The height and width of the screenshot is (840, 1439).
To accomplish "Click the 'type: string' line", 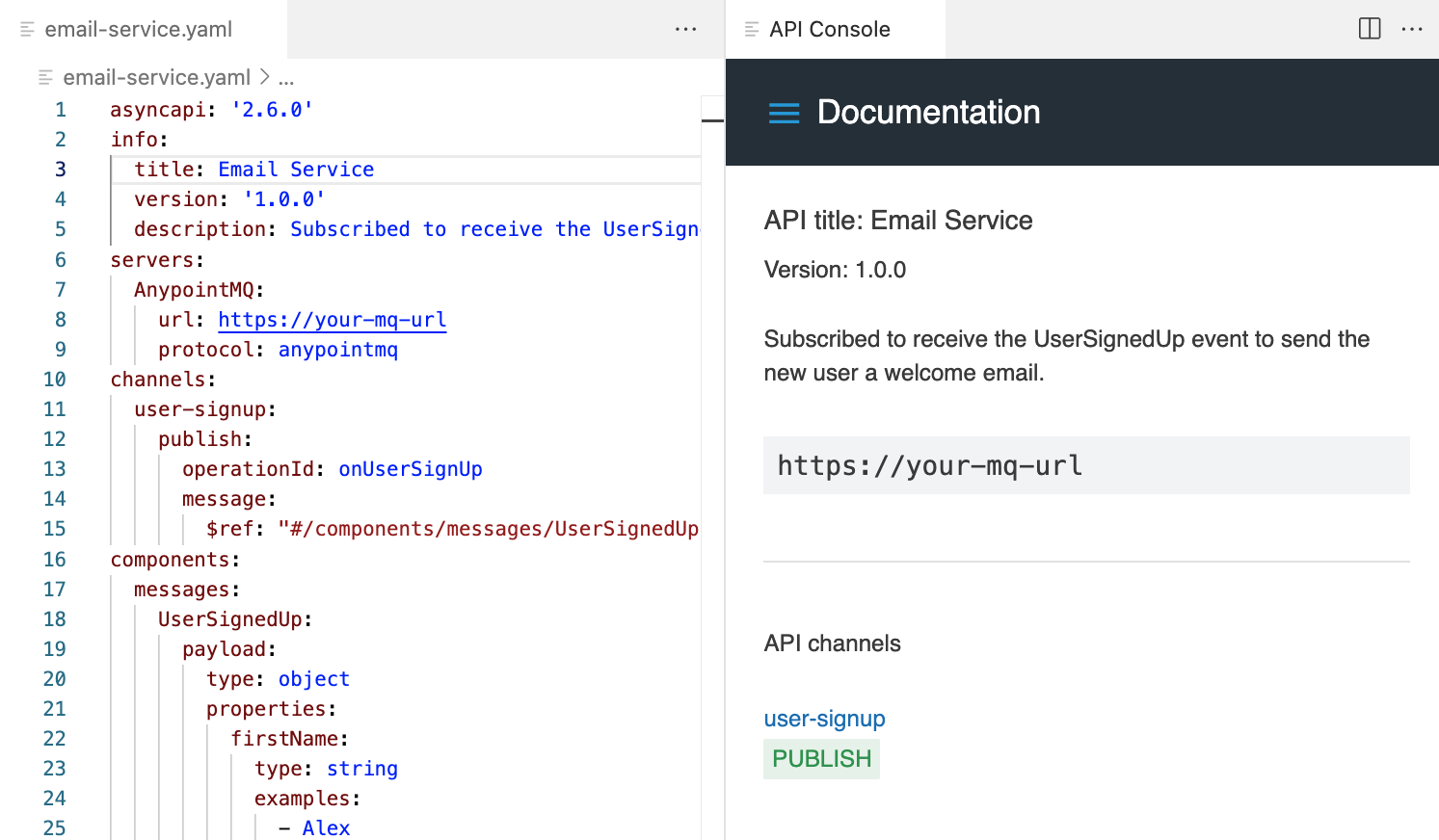I will pyautogui.click(x=326, y=769).
